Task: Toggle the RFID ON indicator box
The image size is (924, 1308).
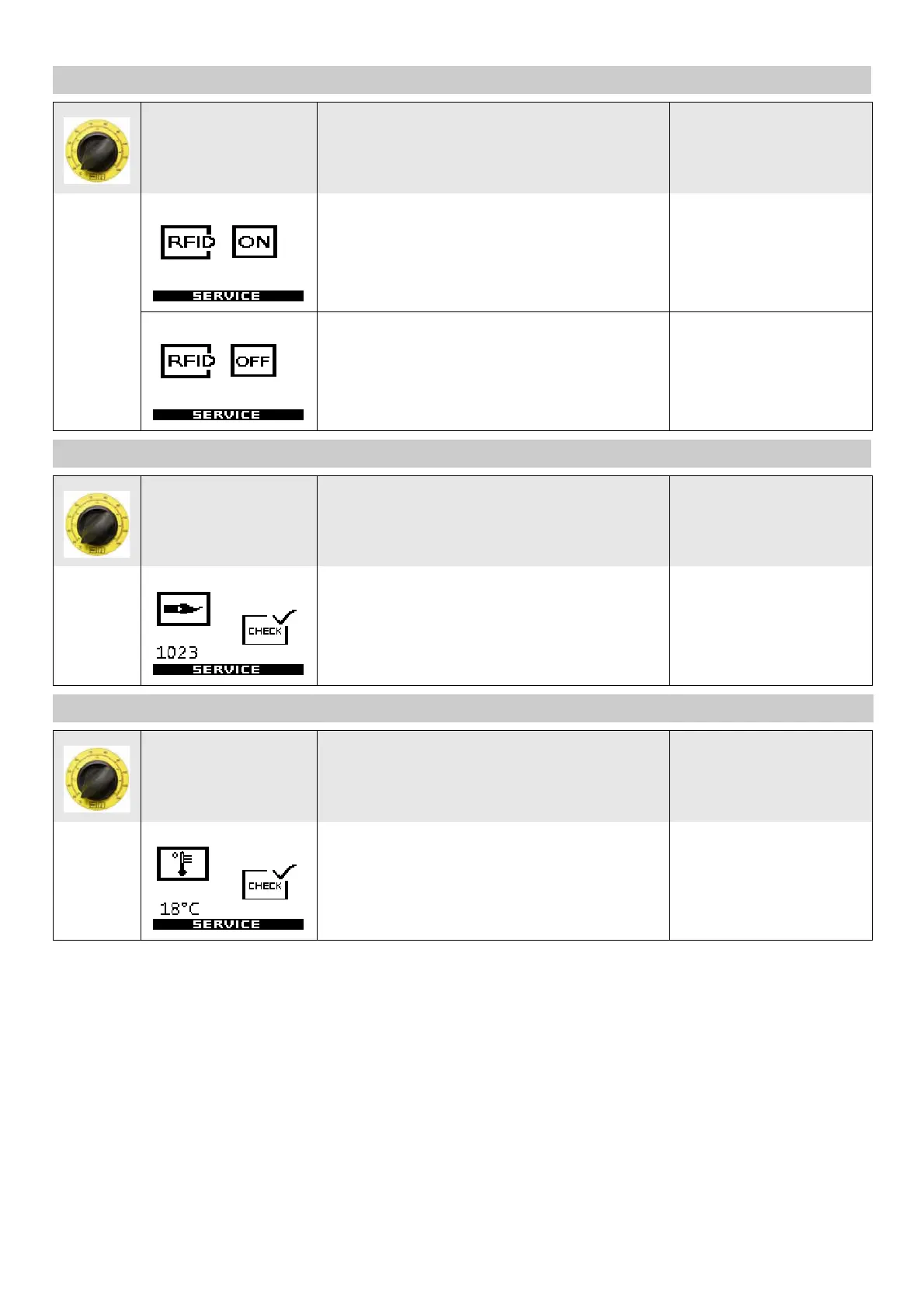Action: point(255,242)
